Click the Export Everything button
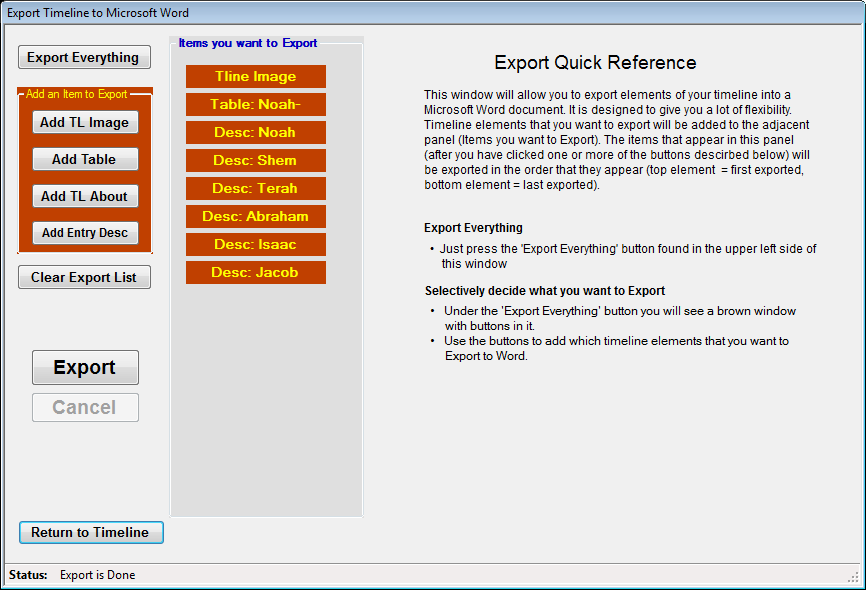The width and height of the screenshot is (866, 590). point(84,58)
